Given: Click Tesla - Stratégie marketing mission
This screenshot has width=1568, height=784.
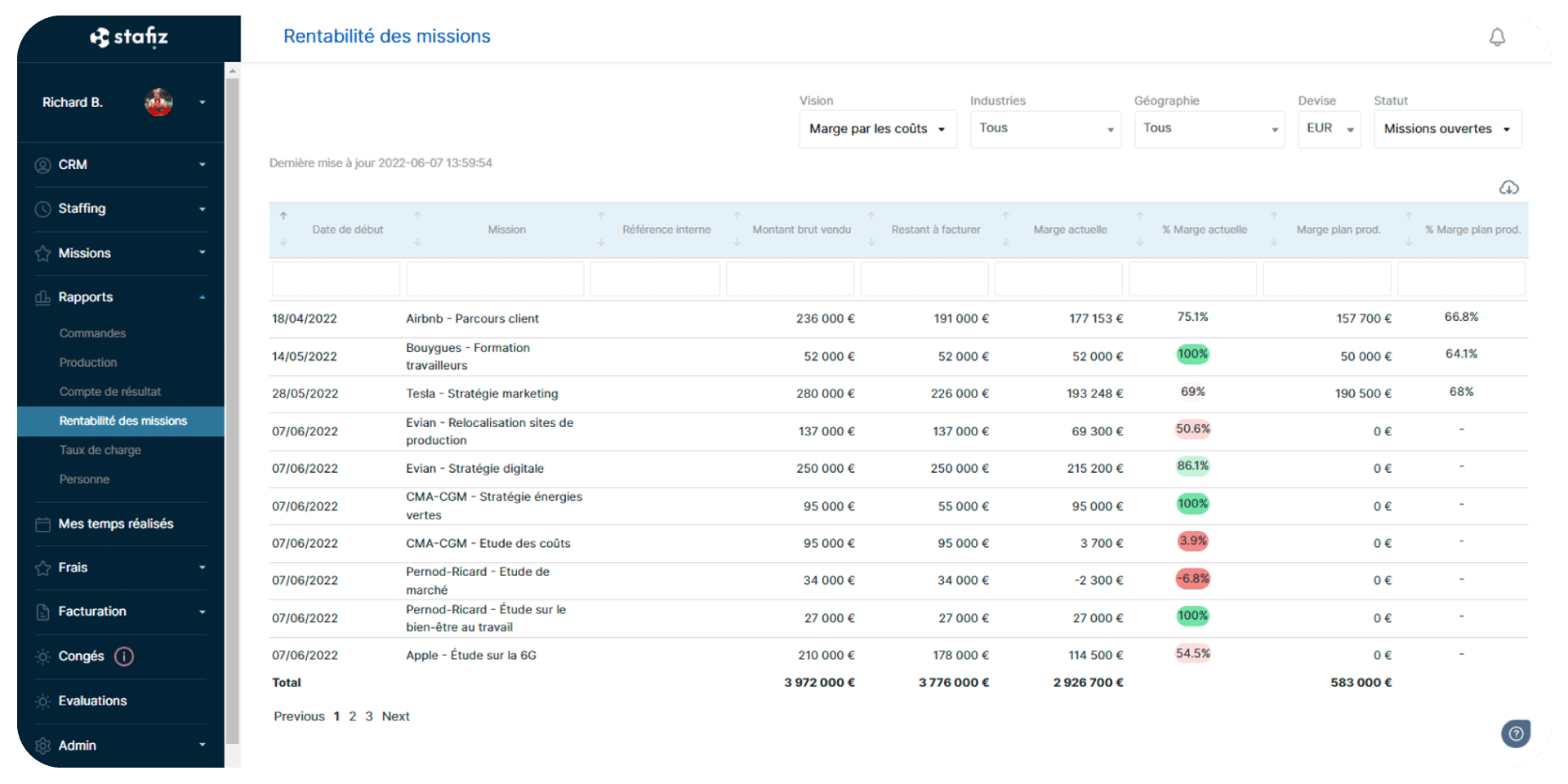Looking at the screenshot, I should (482, 394).
